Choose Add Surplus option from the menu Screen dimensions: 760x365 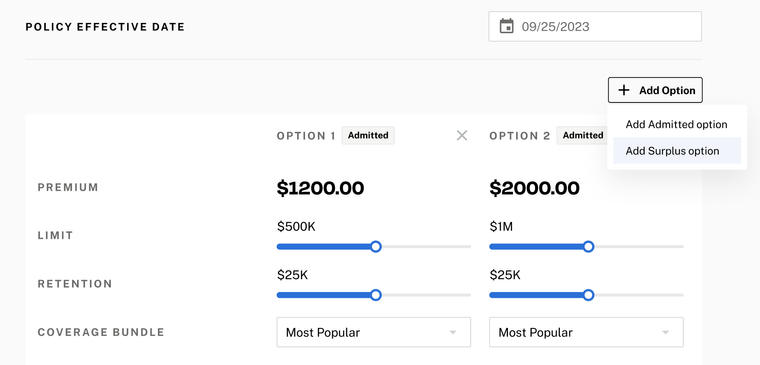click(x=677, y=151)
